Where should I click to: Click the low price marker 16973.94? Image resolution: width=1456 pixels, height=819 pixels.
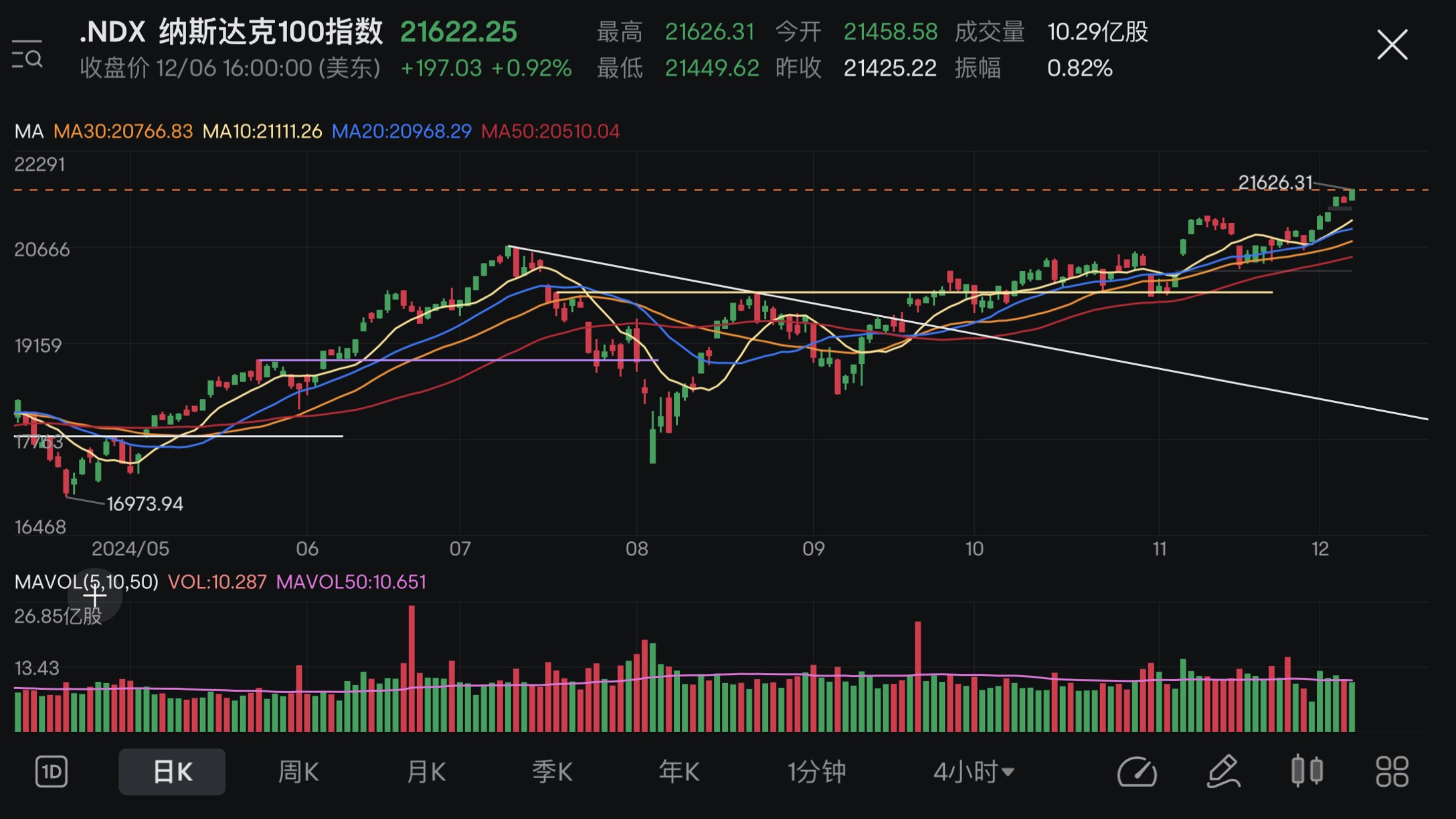pyautogui.click(x=145, y=504)
